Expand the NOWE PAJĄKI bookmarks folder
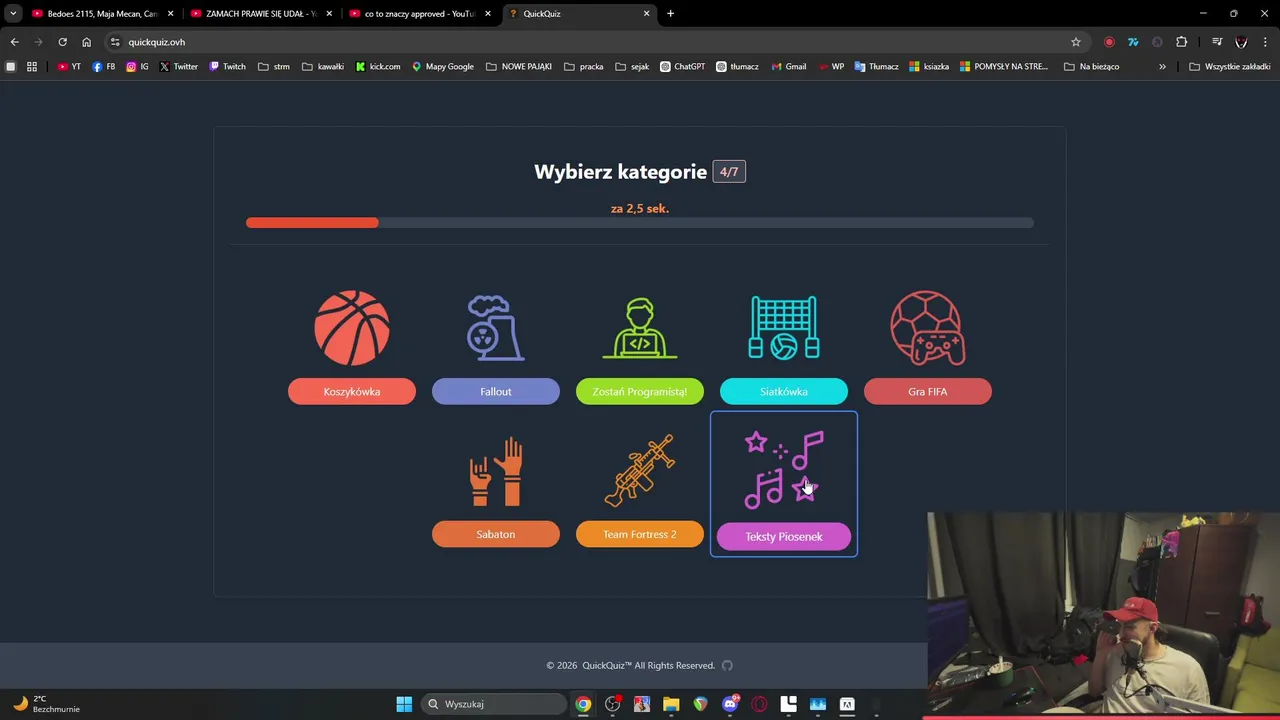 [x=519, y=67]
